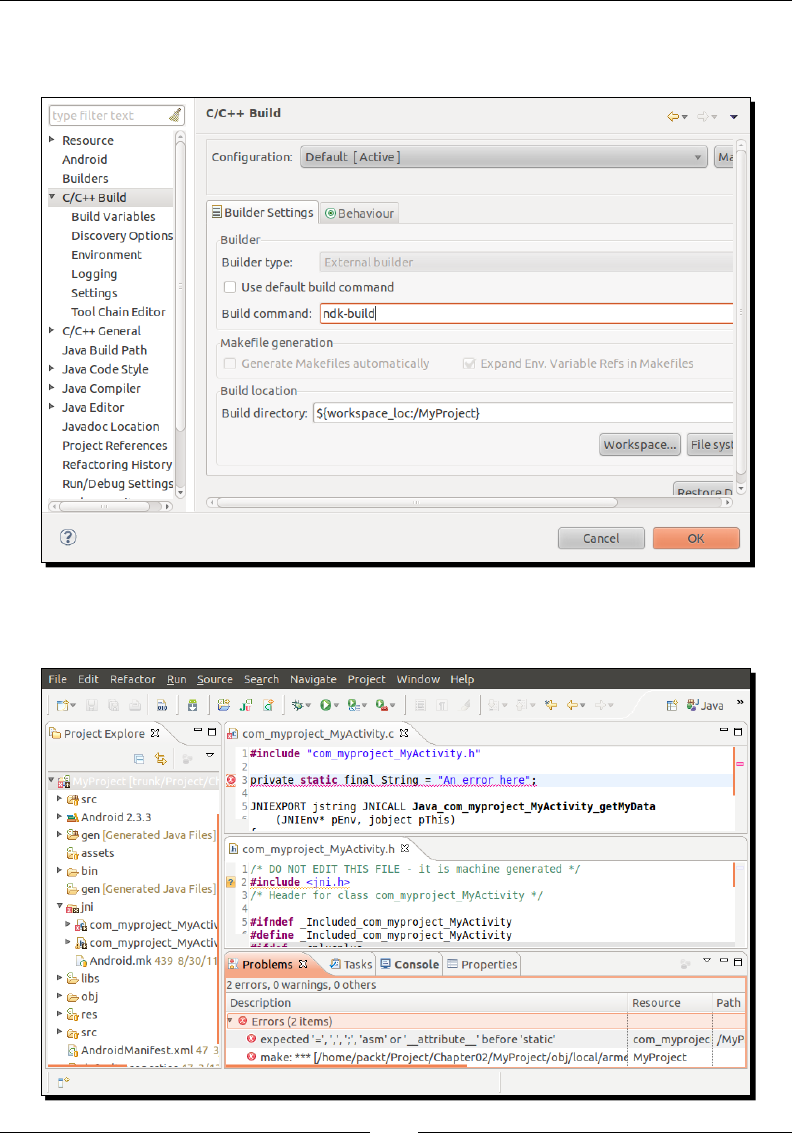Viewport: 792px width, 1142px height.
Task: Click the Print toolbar icon
Action: (136, 704)
